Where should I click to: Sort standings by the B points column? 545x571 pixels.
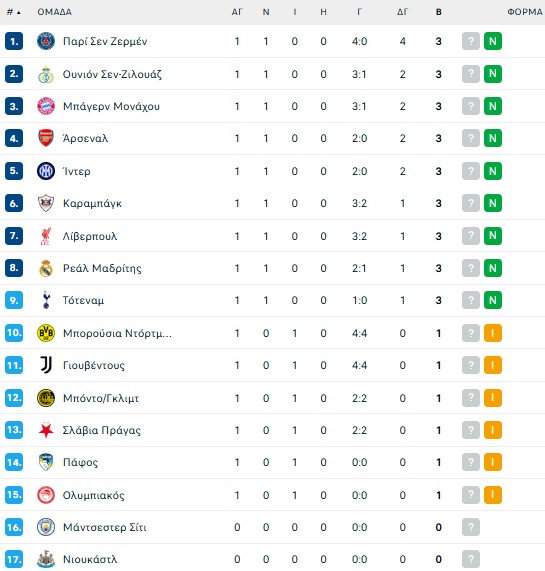(439, 12)
